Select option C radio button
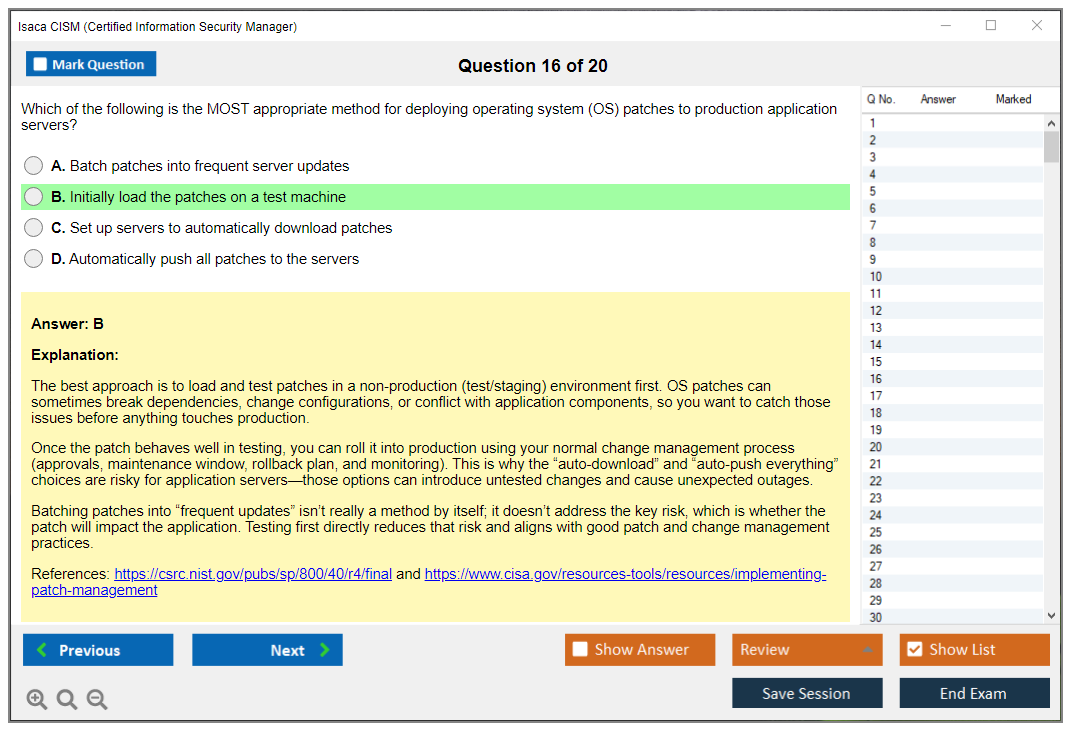 click(33, 227)
